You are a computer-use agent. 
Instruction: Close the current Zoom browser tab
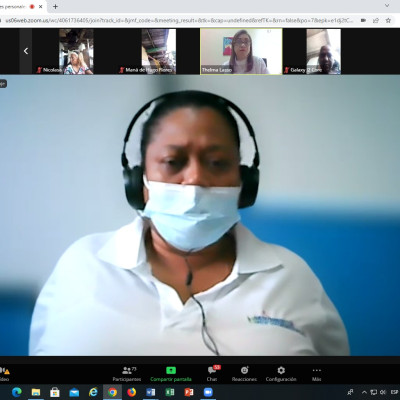tap(41, 6)
